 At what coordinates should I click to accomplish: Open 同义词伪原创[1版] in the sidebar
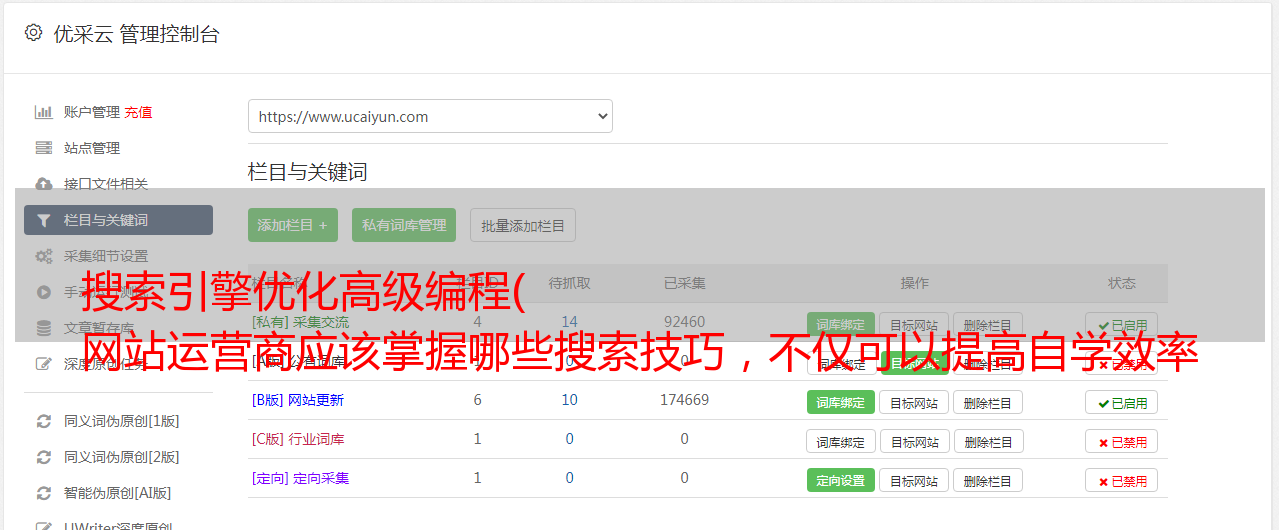(x=122, y=421)
